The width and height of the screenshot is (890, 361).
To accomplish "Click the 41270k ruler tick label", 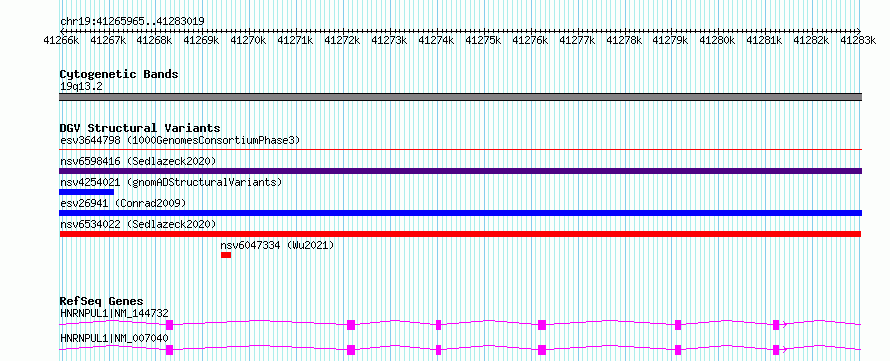I will (x=248, y=40).
